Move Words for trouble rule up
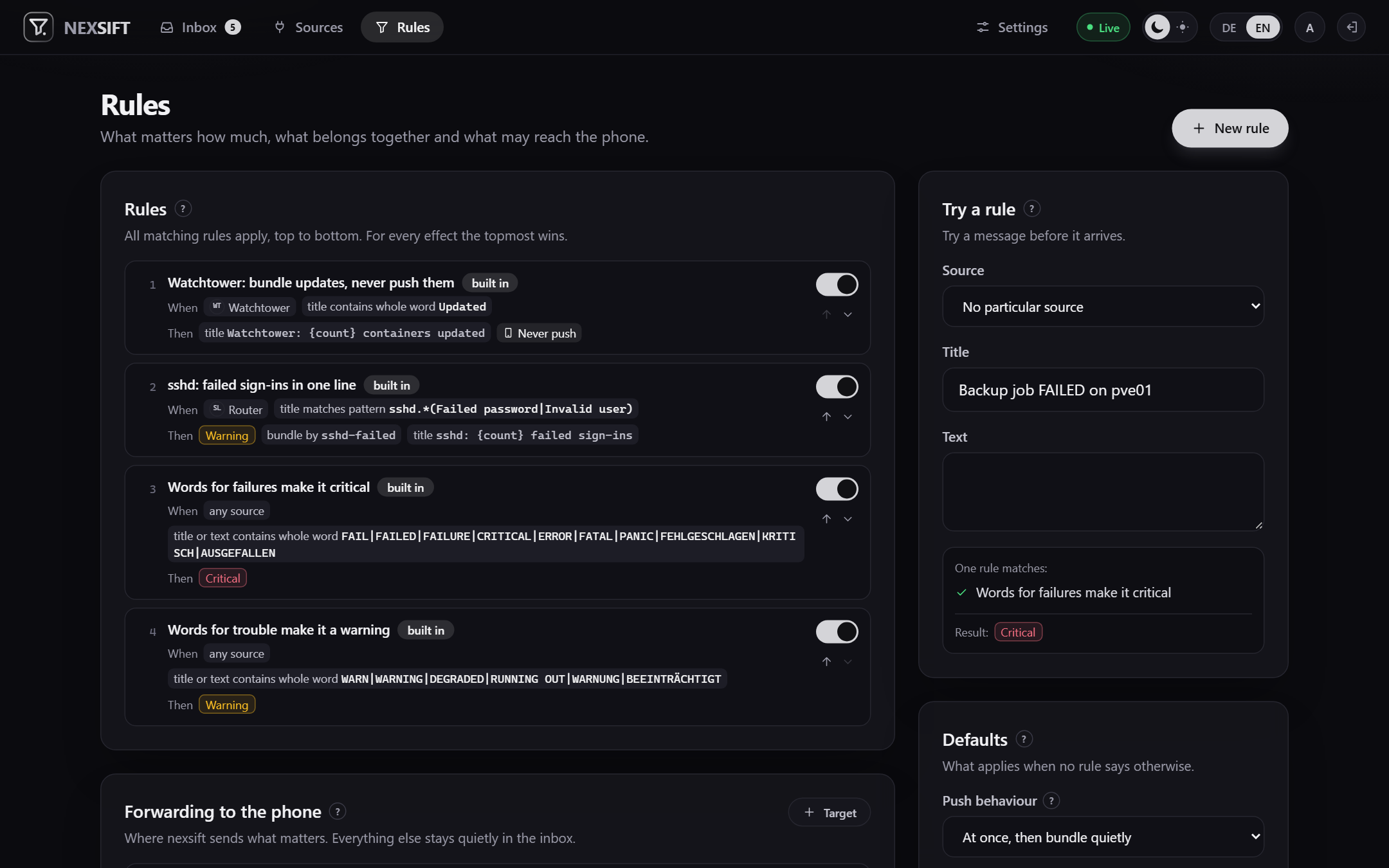Viewport: 1389px width, 868px height. pyautogui.click(x=826, y=662)
